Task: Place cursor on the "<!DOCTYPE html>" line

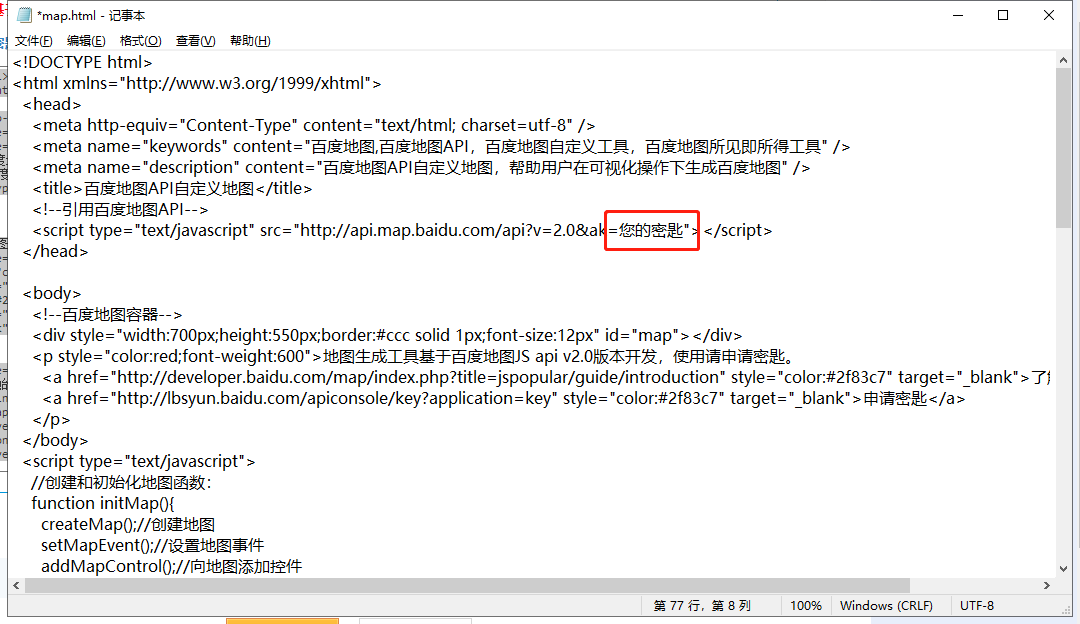Action: [83, 62]
